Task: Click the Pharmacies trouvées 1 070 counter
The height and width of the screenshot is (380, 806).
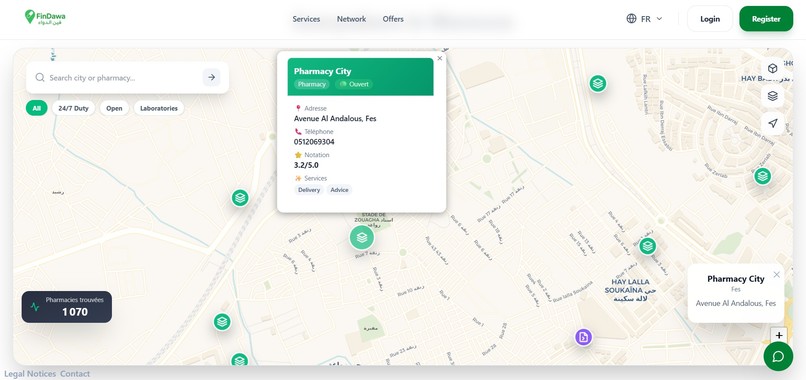Action: click(x=67, y=307)
